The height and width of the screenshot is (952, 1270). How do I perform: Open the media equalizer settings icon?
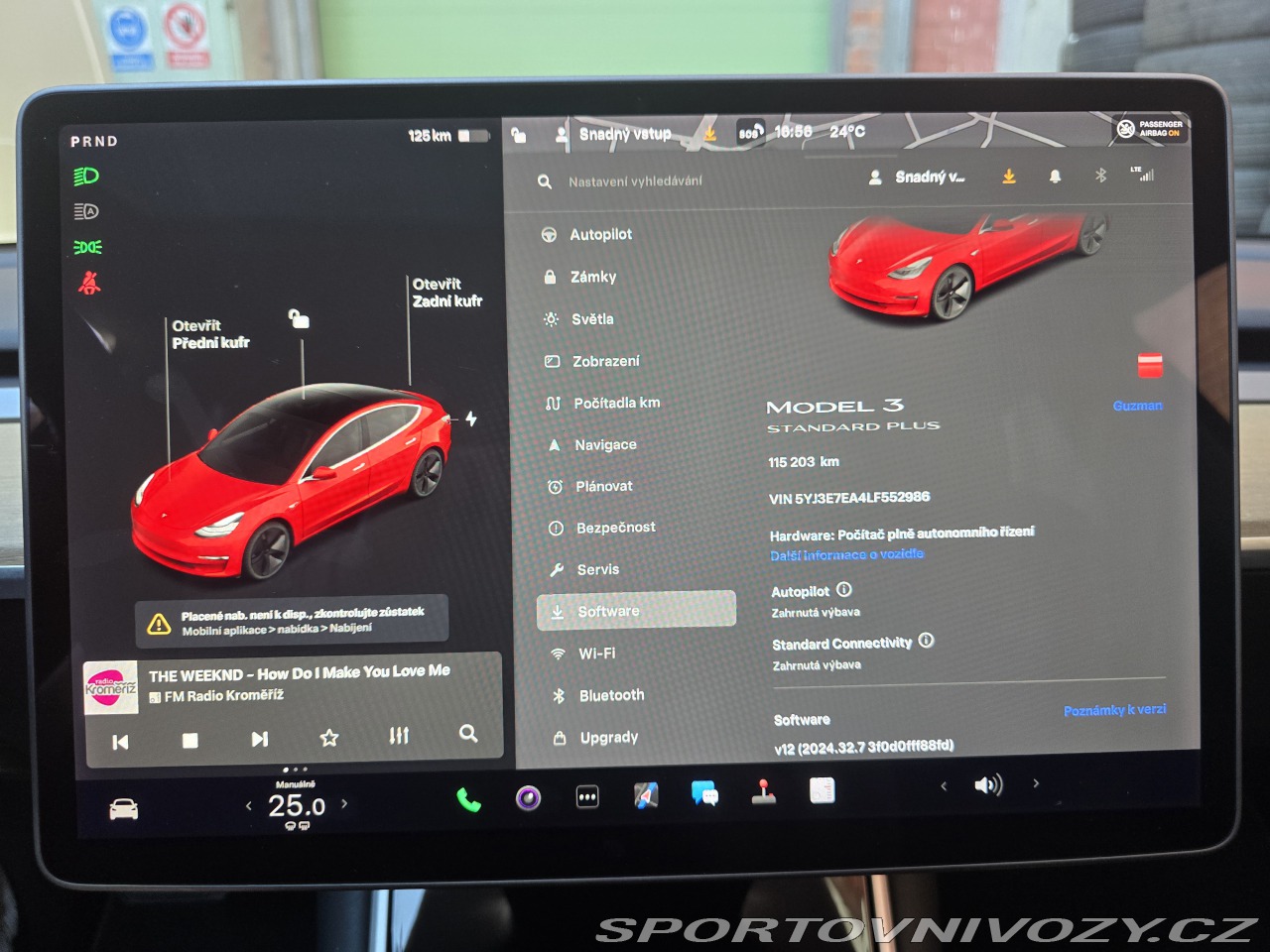coord(399,735)
